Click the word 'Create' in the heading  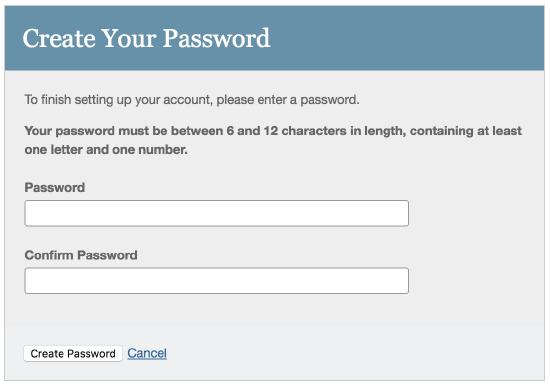(x=59, y=38)
